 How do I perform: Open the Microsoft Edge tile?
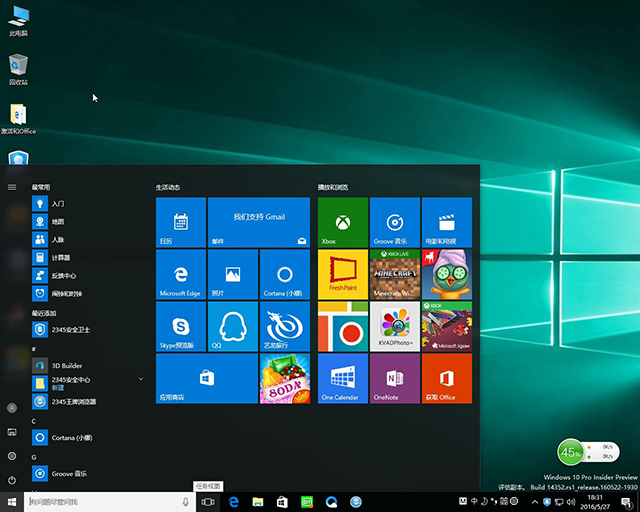click(x=181, y=275)
